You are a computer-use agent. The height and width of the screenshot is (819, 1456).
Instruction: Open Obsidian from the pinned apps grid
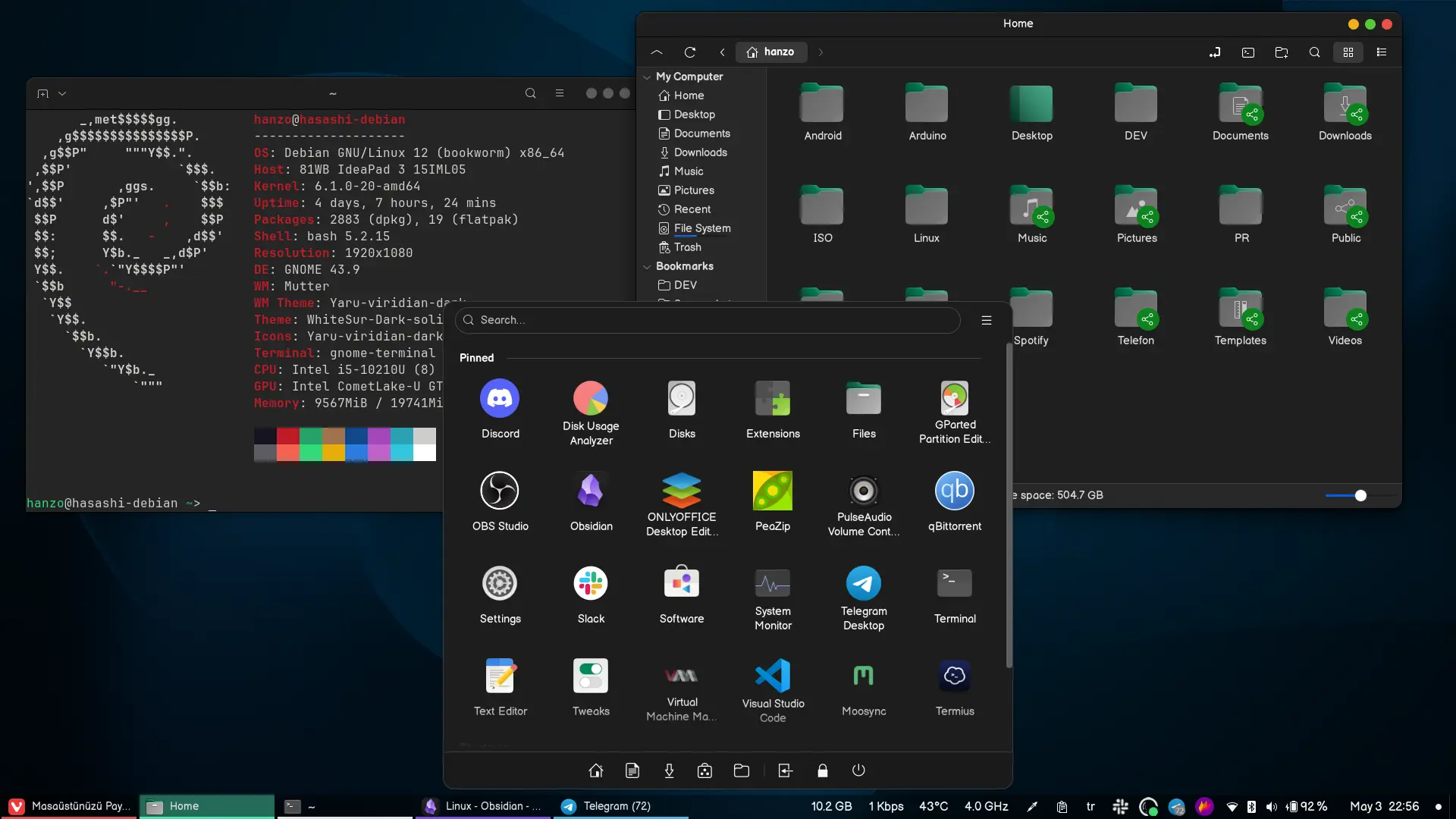click(591, 502)
